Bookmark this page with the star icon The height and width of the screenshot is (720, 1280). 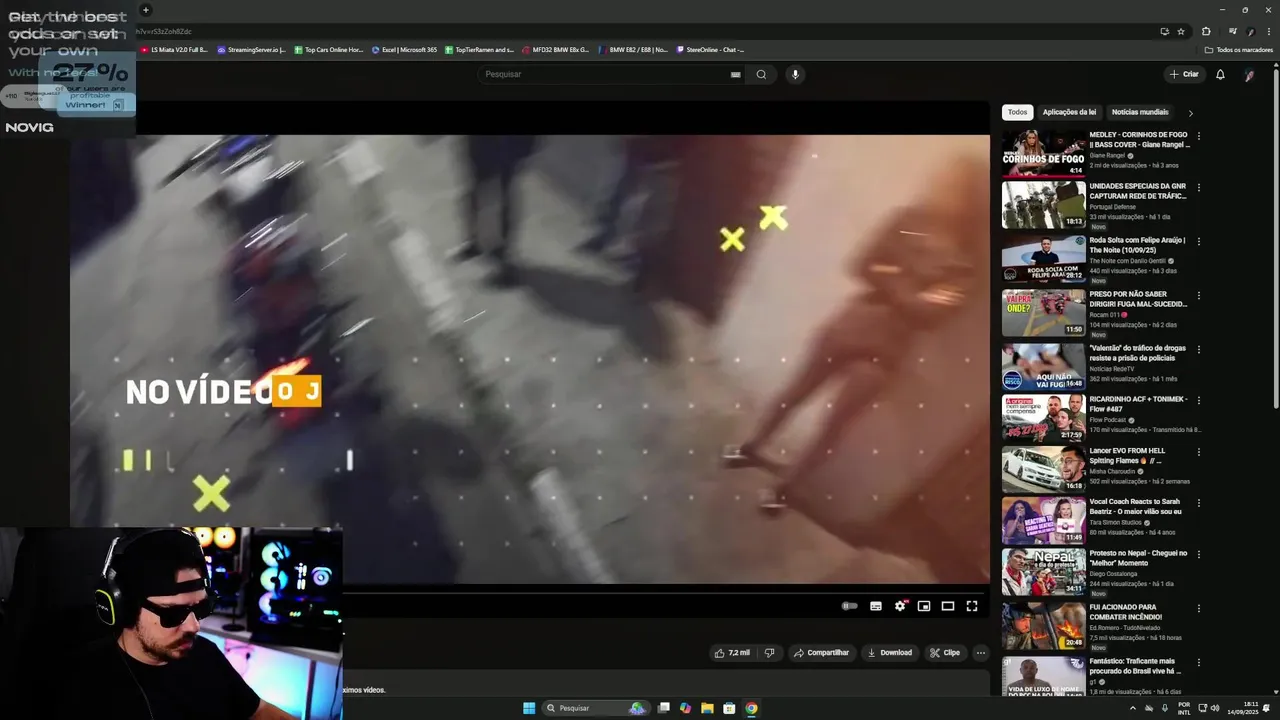[1181, 31]
